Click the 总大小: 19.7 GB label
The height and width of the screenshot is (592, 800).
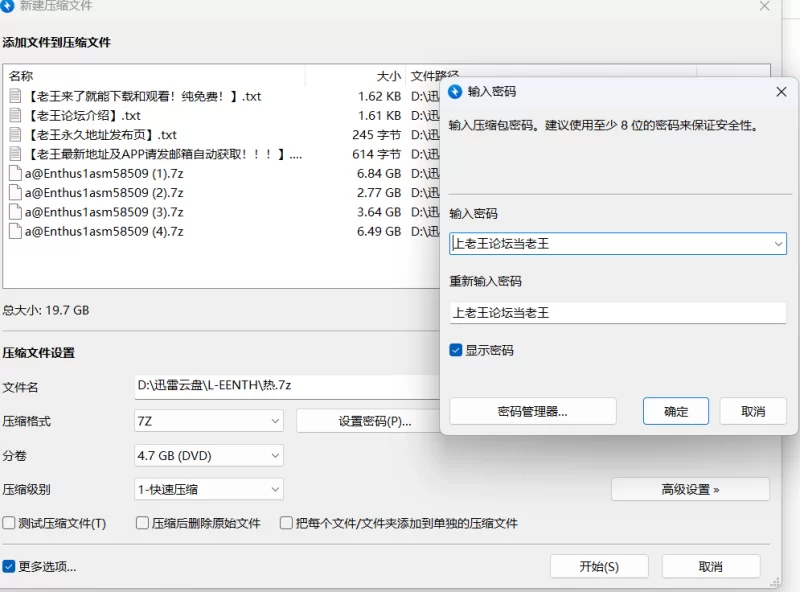[x=45, y=310]
